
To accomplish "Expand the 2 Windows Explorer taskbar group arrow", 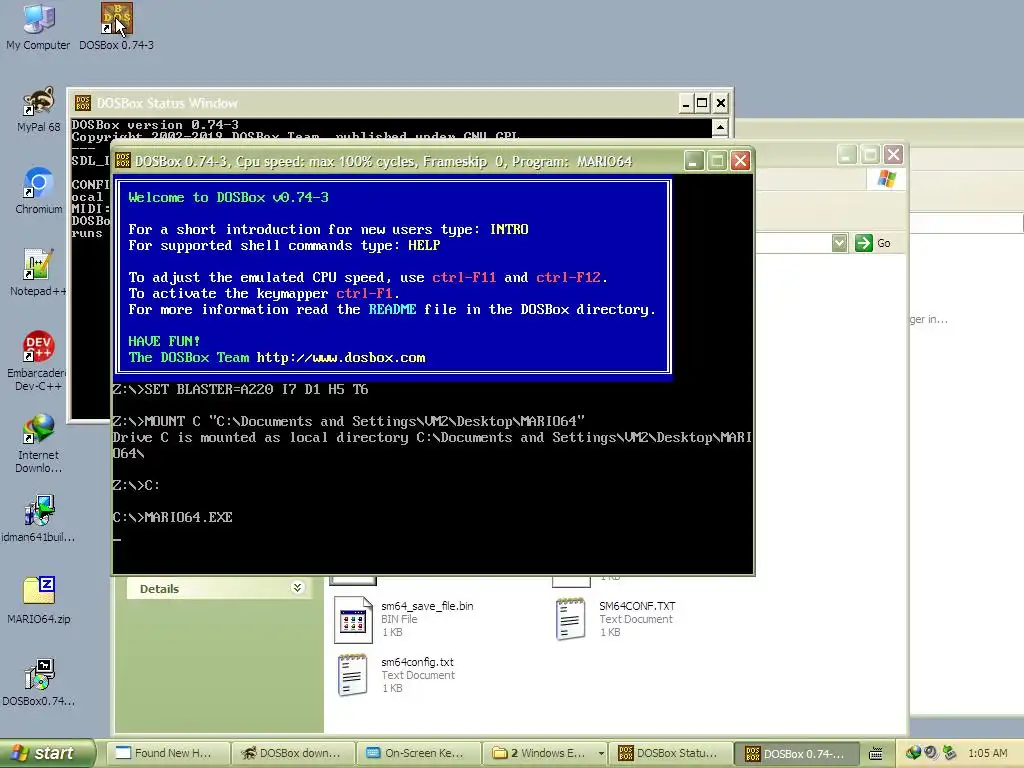I will coord(601,754).
